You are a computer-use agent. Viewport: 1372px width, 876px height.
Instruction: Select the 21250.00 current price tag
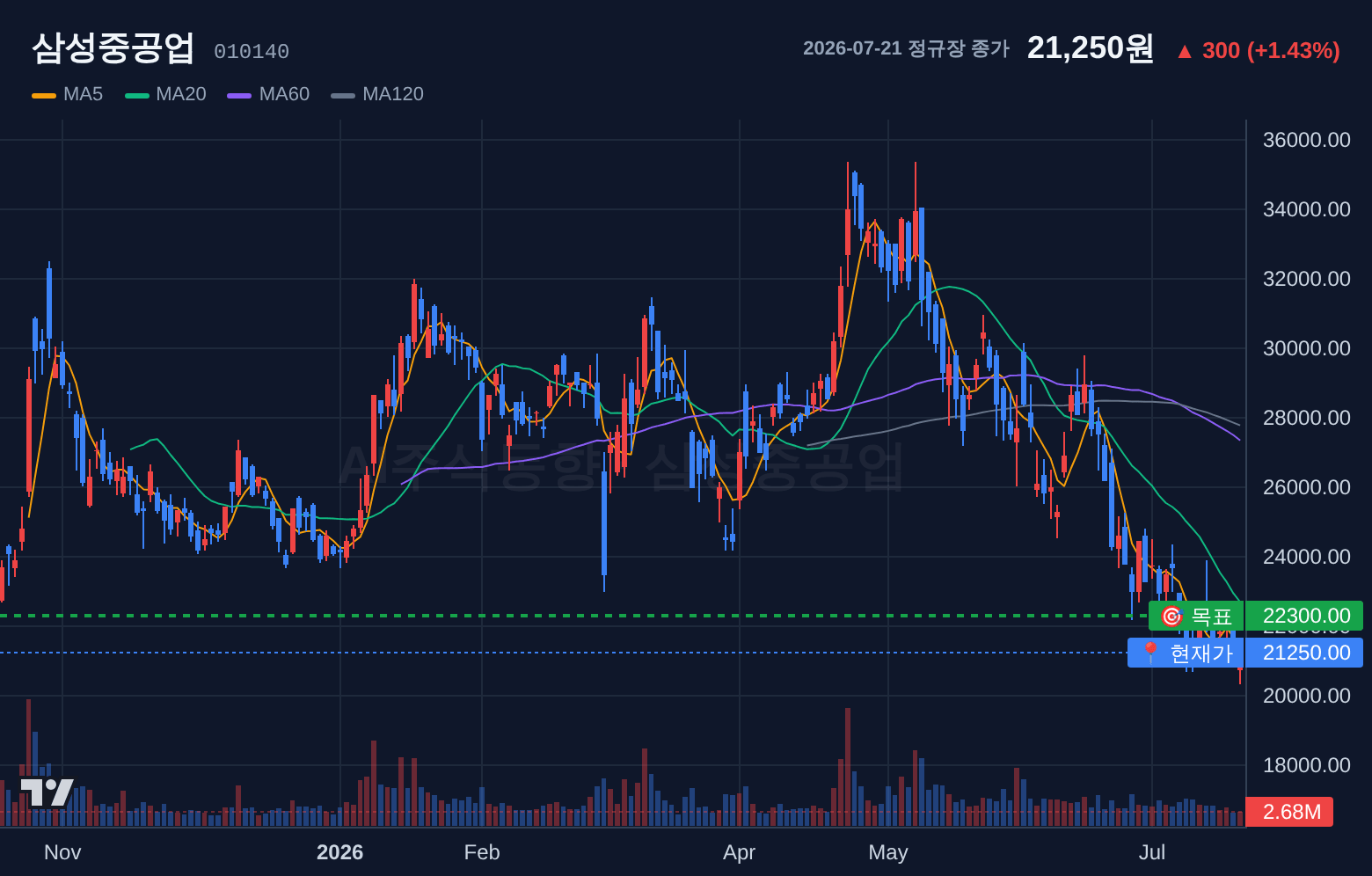(x=1306, y=653)
